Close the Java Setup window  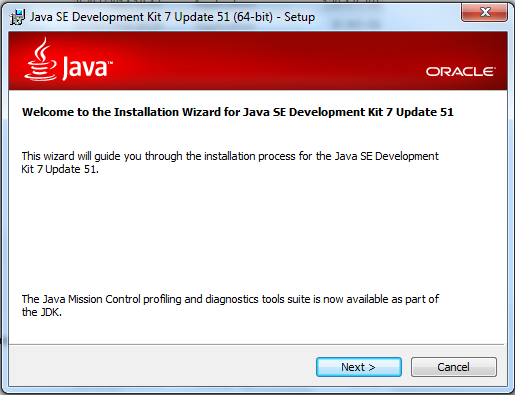[485, 13]
